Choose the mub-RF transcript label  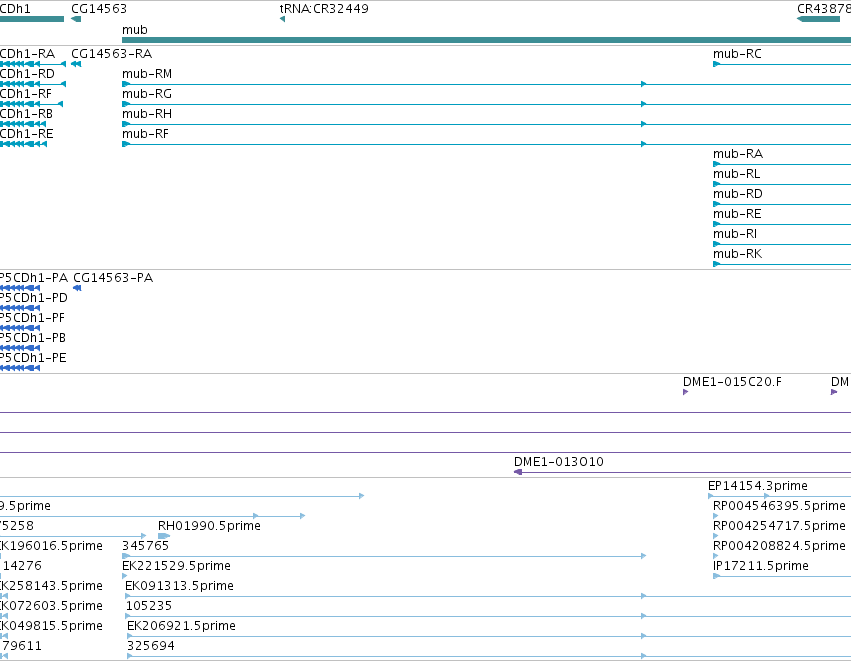pos(145,134)
